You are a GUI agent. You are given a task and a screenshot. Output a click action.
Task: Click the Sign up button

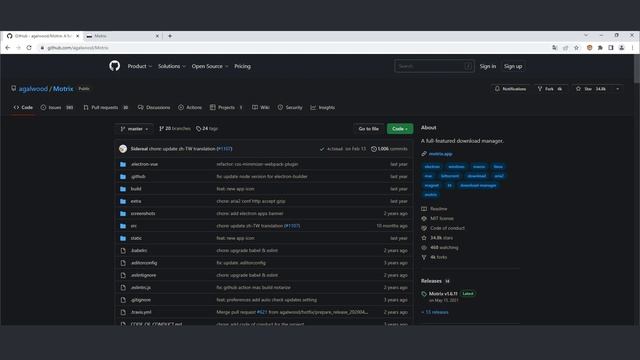[513, 66]
